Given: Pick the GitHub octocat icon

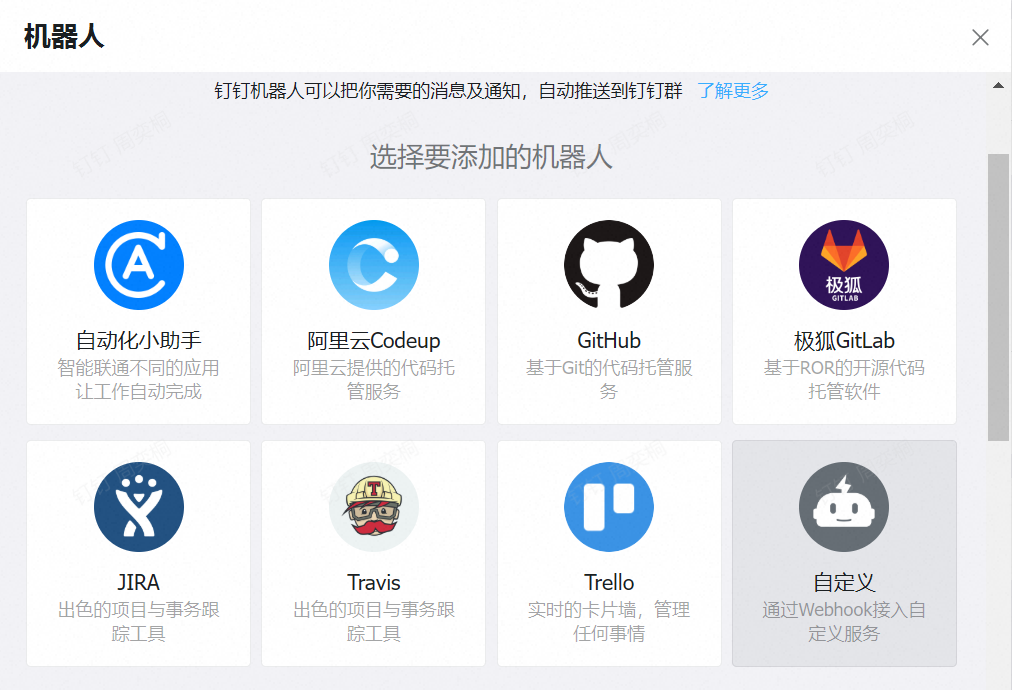Looking at the screenshot, I should coord(609,265).
